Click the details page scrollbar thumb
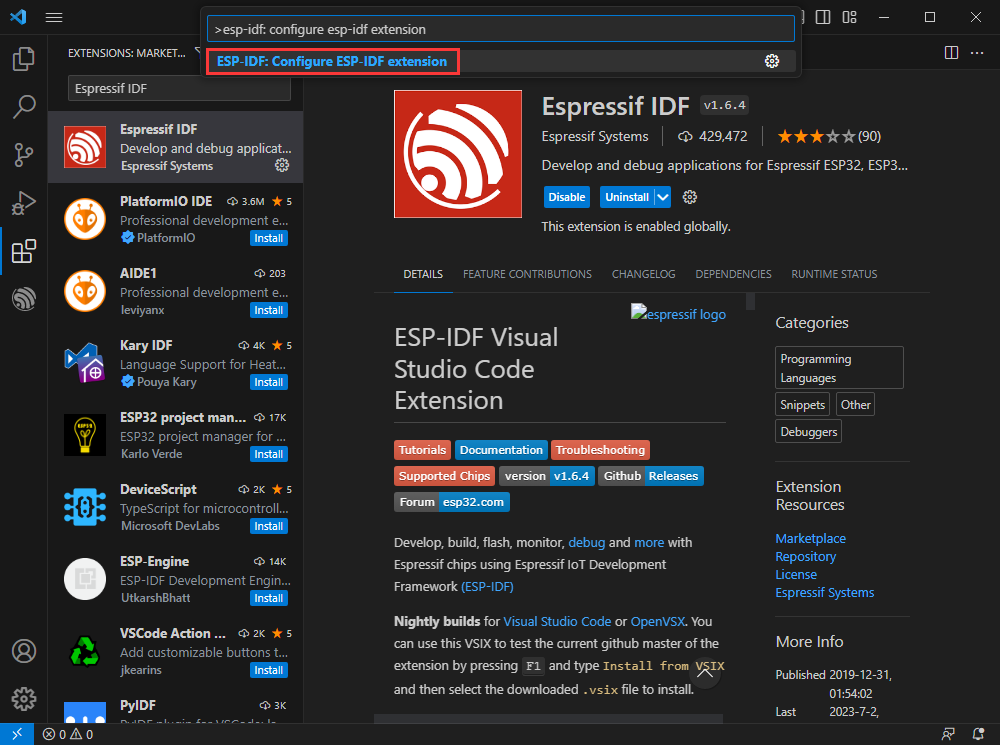The height and width of the screenshot is (745, 1000). [751, 301]
